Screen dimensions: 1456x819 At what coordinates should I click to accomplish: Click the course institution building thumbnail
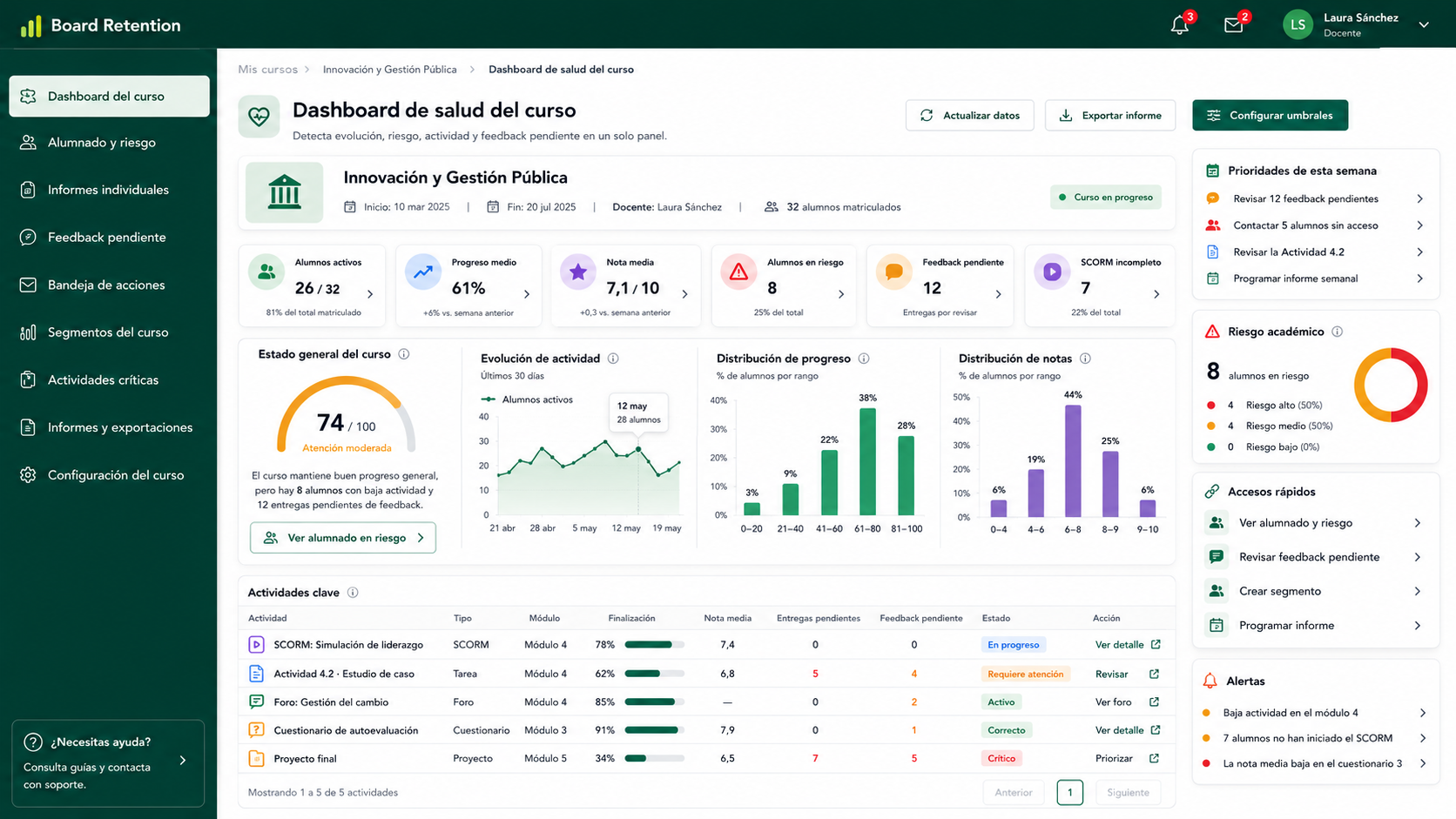coord(284,192)
